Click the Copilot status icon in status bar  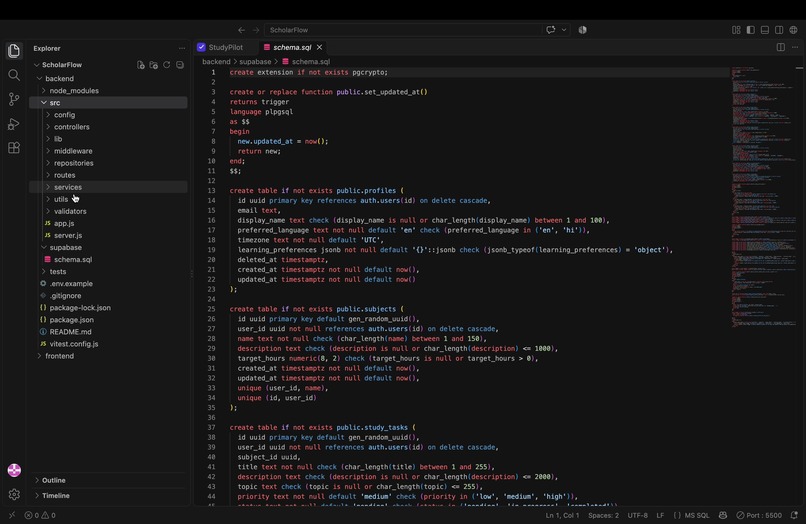pyautogui.click(x=723, y=515)
